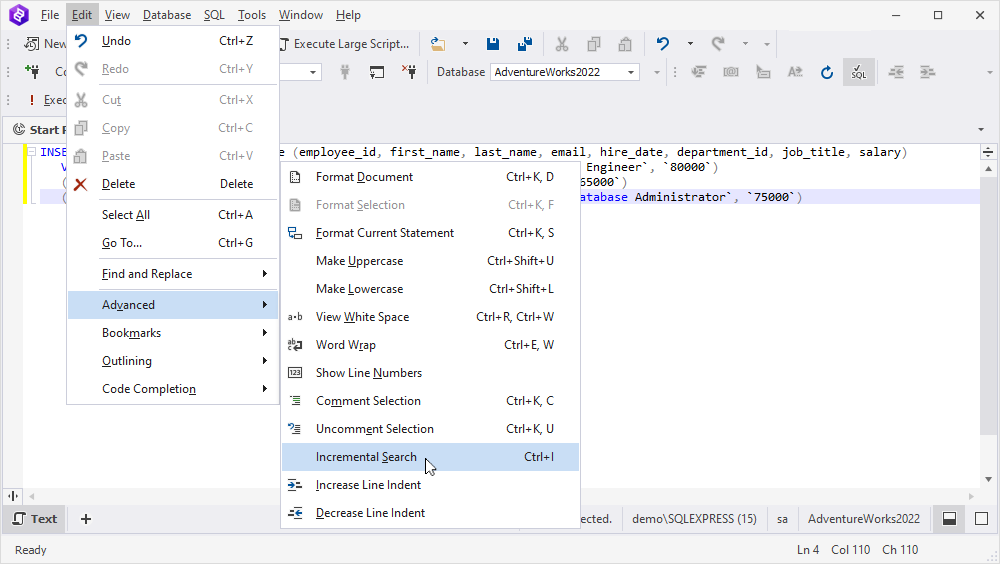This screenshot has height=564, width=1000.
Task: Click the Increase Line Indent icon
Action: (295, 485)
